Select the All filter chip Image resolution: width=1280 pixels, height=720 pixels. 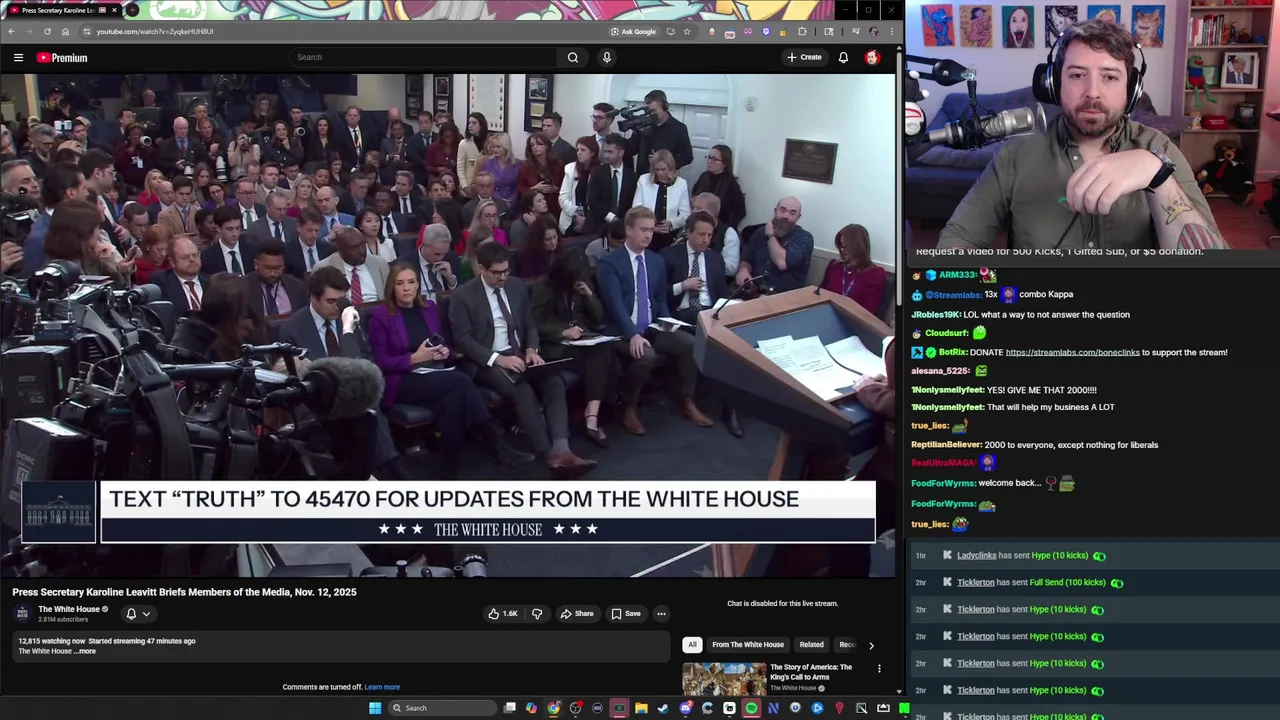[692, 645]
